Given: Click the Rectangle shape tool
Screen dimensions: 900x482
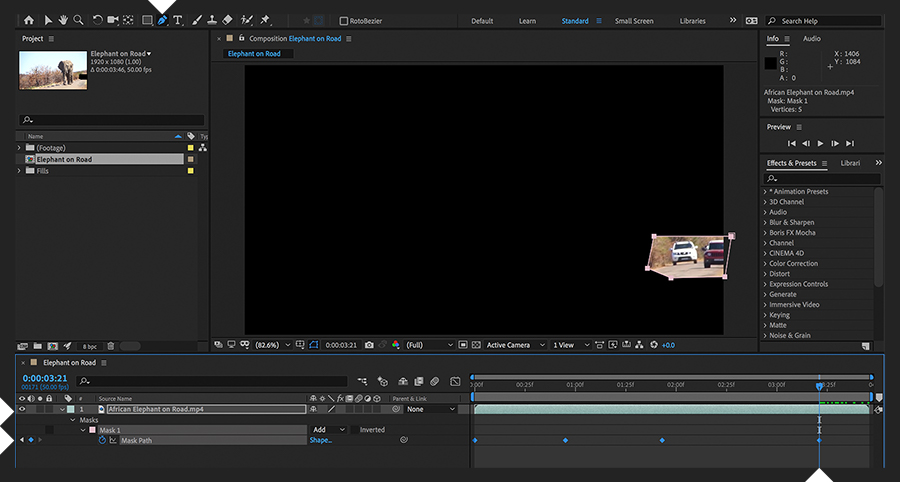Looking at the screenshot, I should pyautogui.click(x=146, y=20).
